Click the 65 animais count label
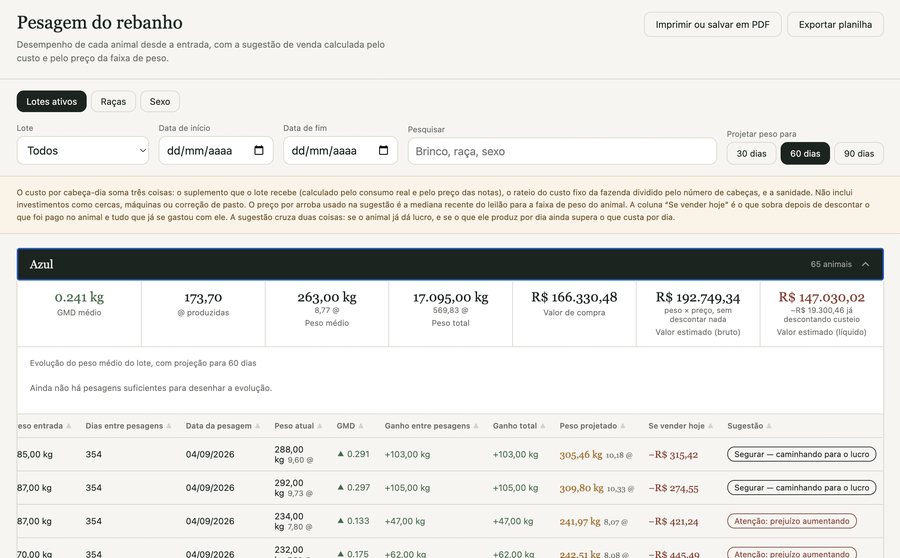This screenshot has width=900, height=558. 831,264
